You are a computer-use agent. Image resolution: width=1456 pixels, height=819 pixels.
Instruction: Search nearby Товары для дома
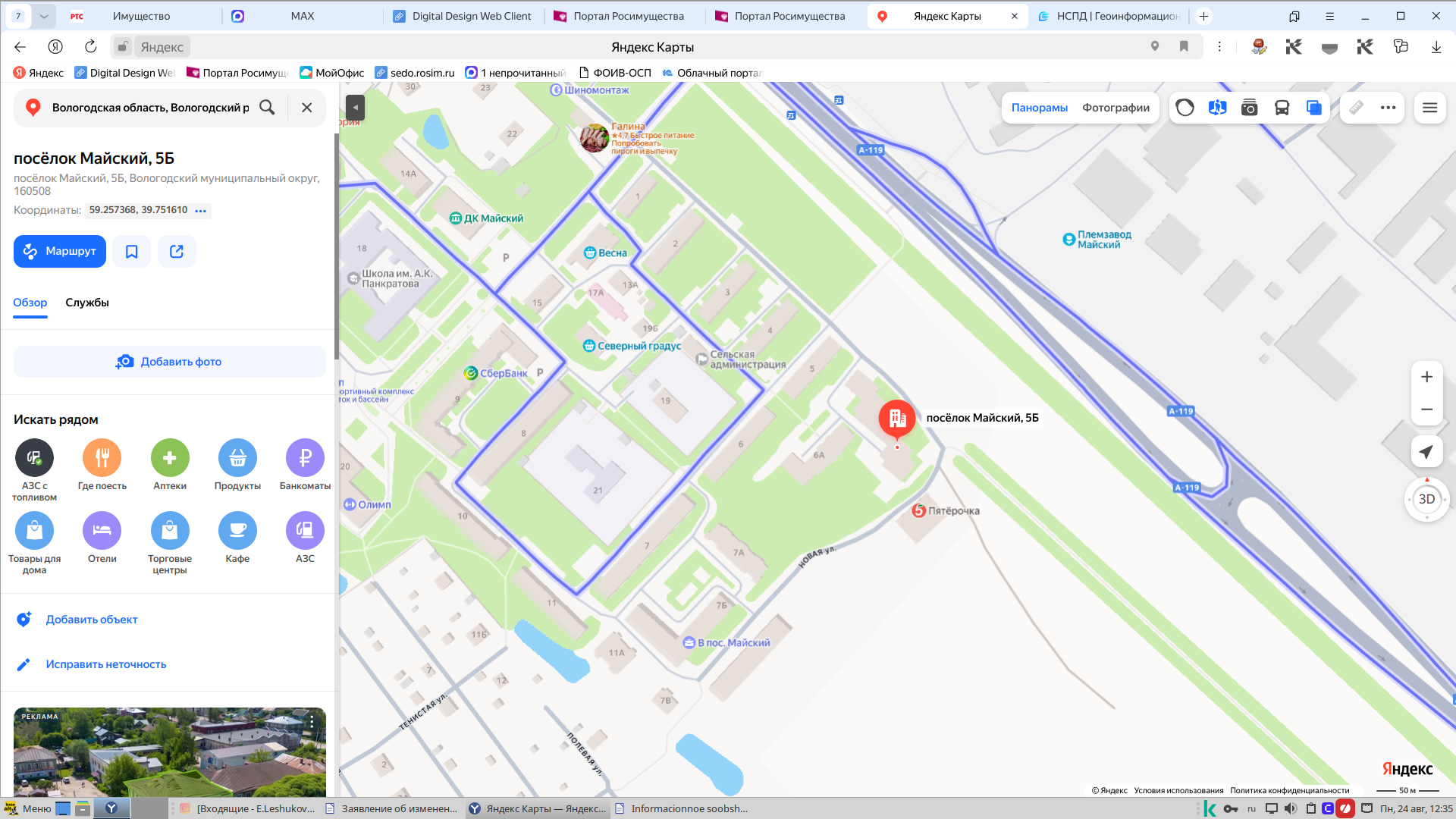[x=34, y=543]
